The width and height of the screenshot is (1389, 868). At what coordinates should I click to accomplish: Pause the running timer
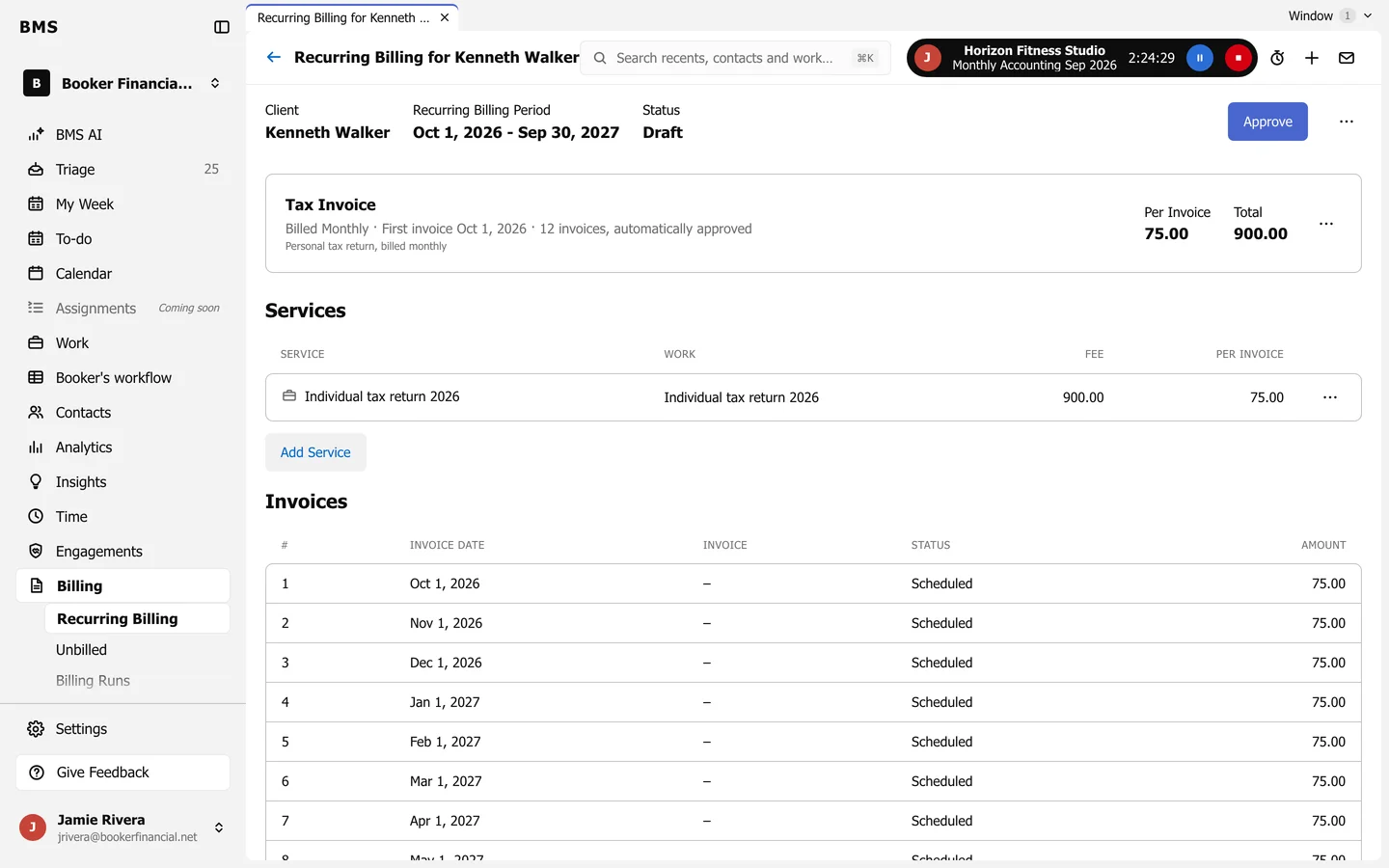1200,58
